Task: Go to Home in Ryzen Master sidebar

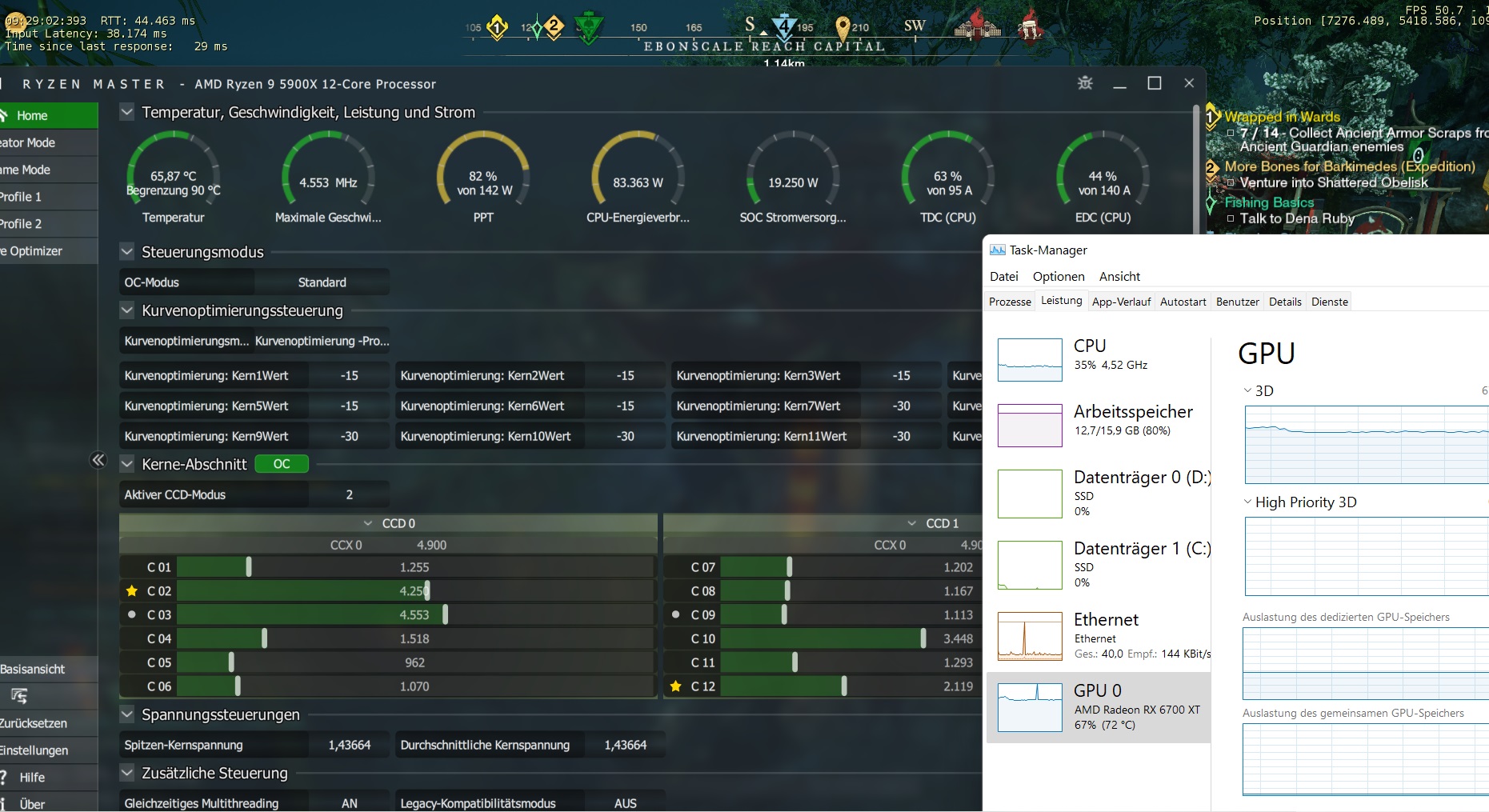Action: (x=49, y=115)
